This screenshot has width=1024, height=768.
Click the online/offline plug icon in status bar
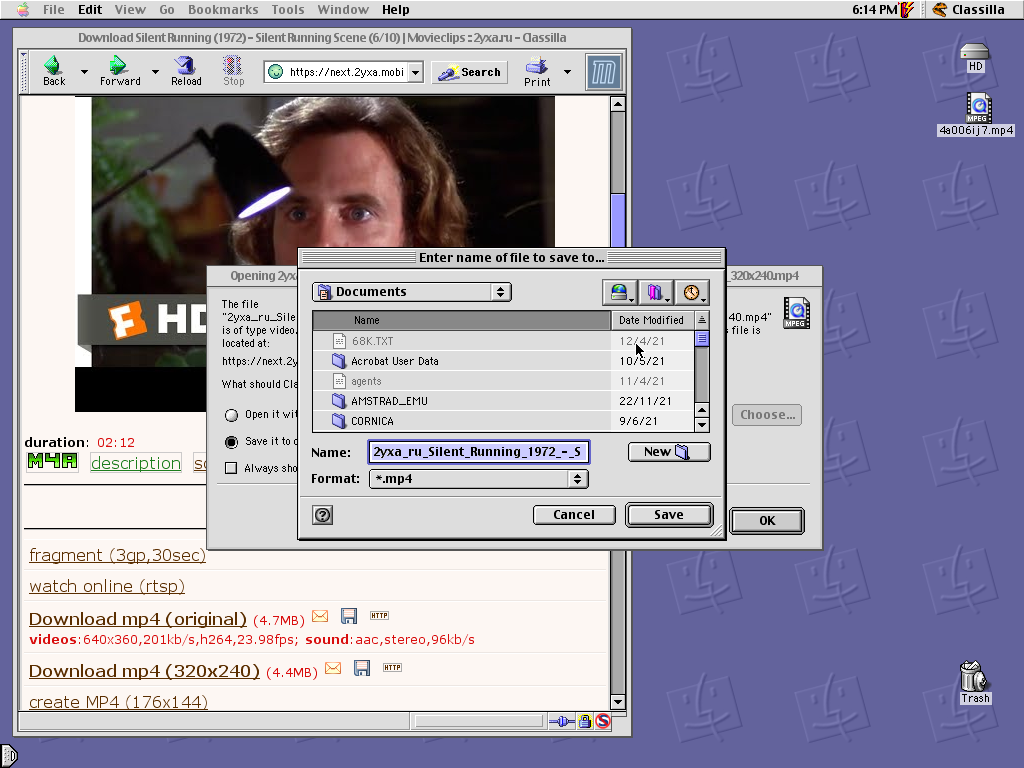562,722
